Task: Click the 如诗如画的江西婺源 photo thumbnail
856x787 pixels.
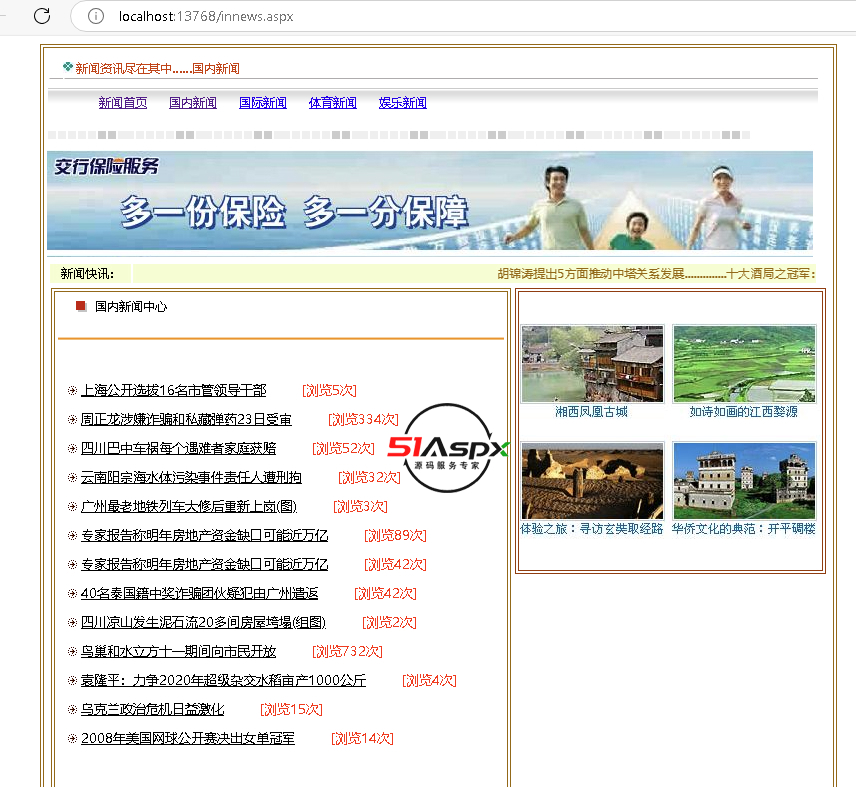Action: (744, 364)
